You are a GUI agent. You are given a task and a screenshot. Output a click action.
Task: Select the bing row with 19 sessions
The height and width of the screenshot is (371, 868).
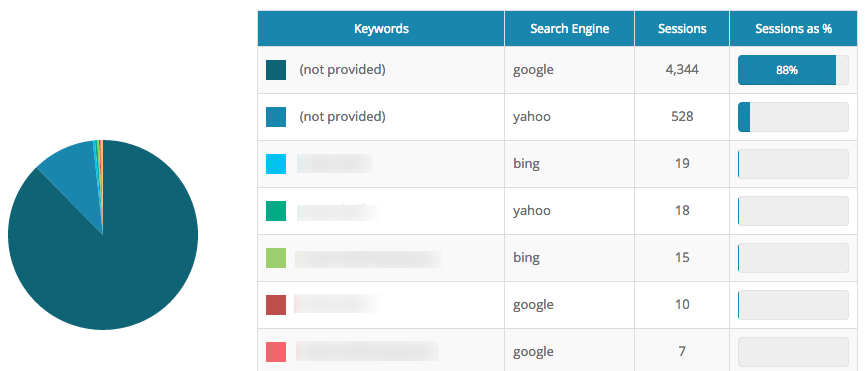click(x=557, y=164)
